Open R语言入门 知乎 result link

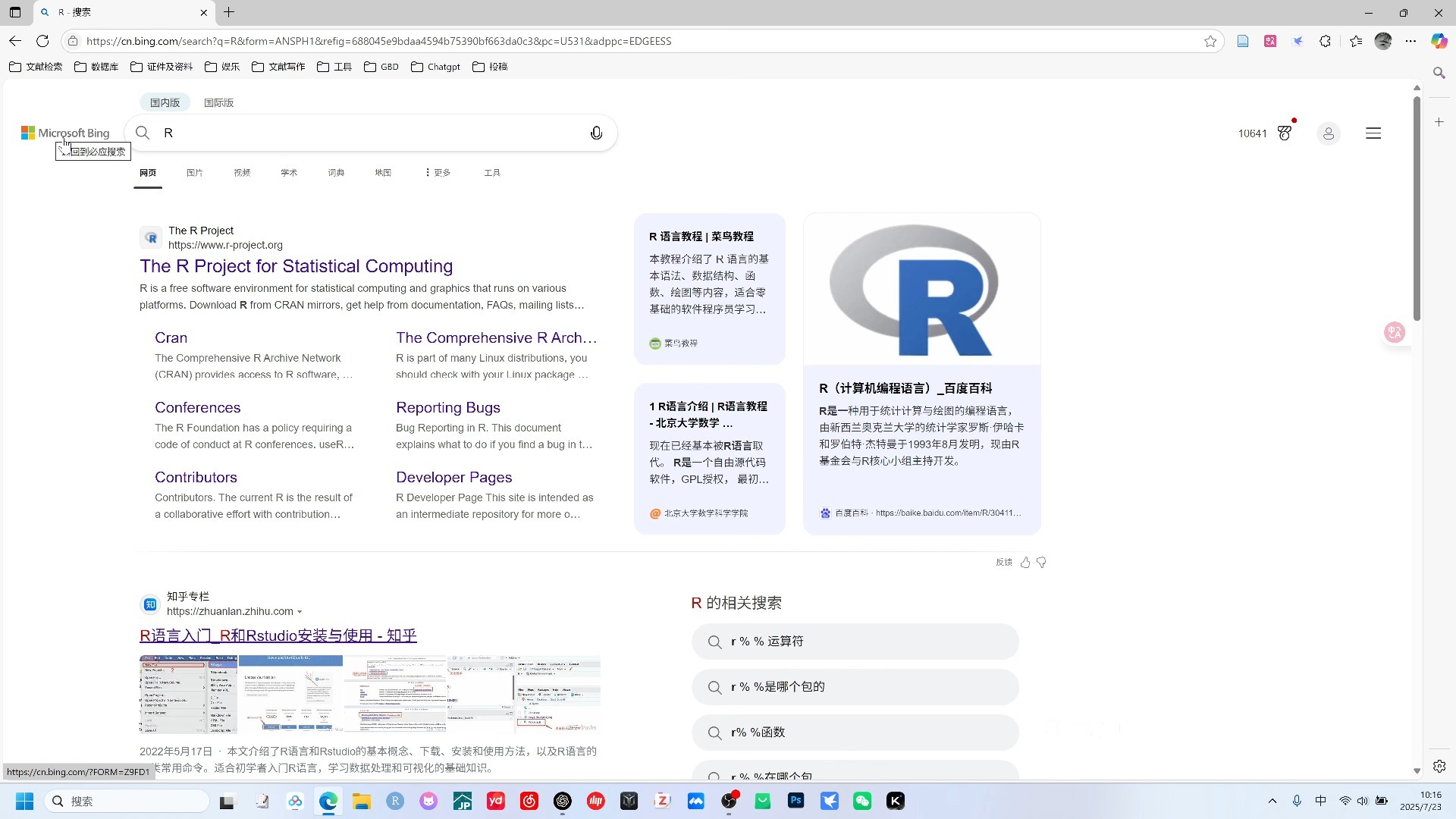(278, 635)
